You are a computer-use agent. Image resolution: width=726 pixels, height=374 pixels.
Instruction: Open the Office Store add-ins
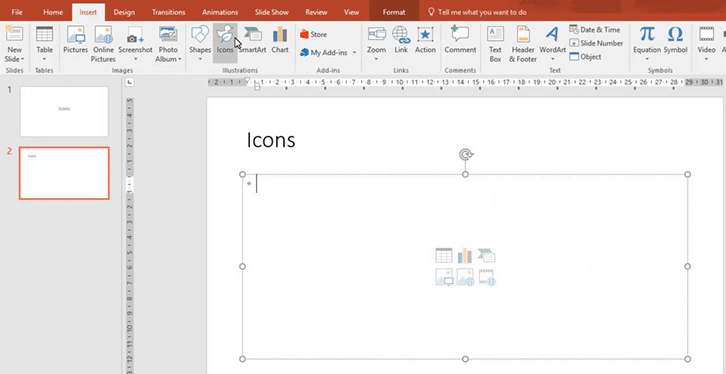(x=313, y=34)
